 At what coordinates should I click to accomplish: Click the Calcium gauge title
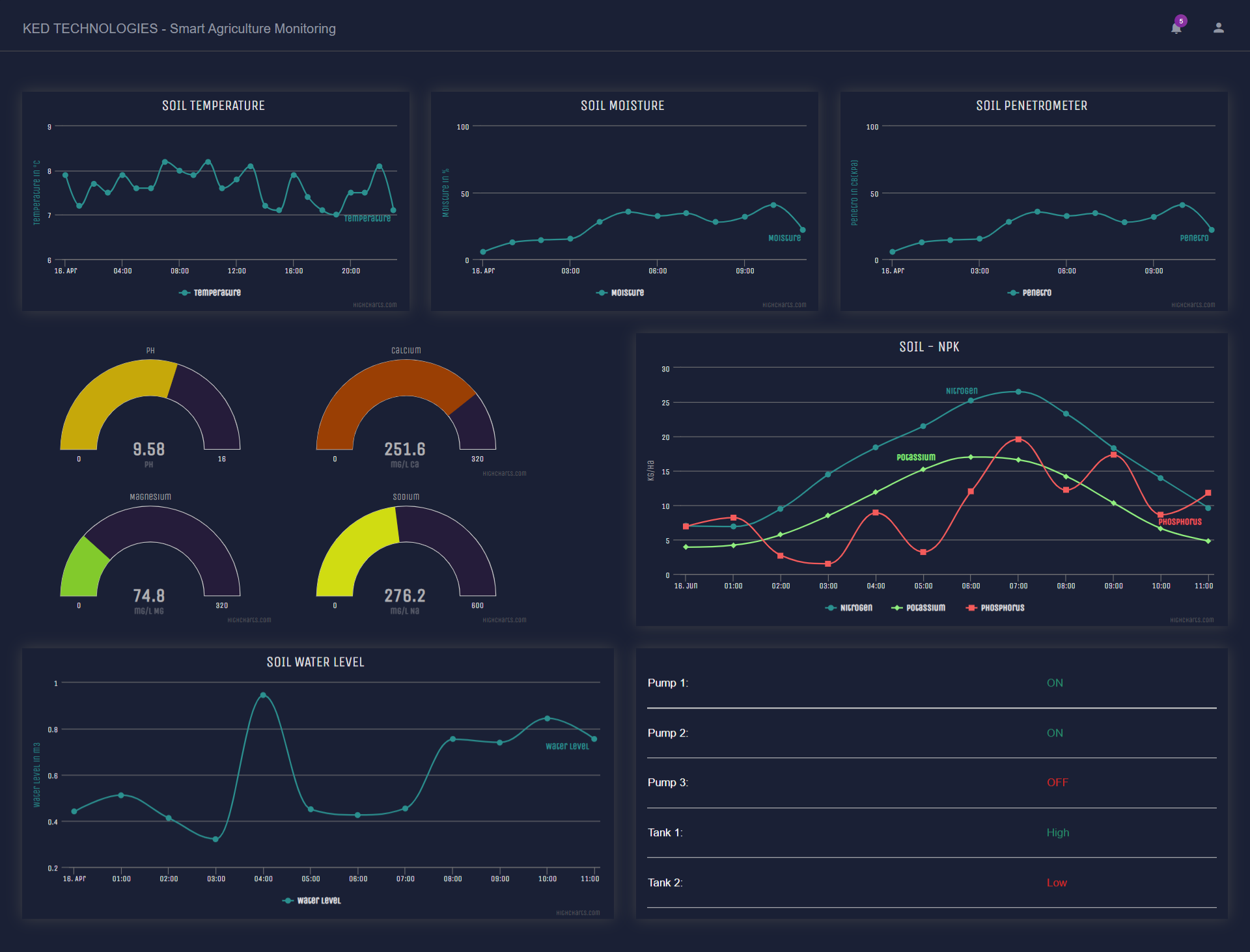click(406, 351)
